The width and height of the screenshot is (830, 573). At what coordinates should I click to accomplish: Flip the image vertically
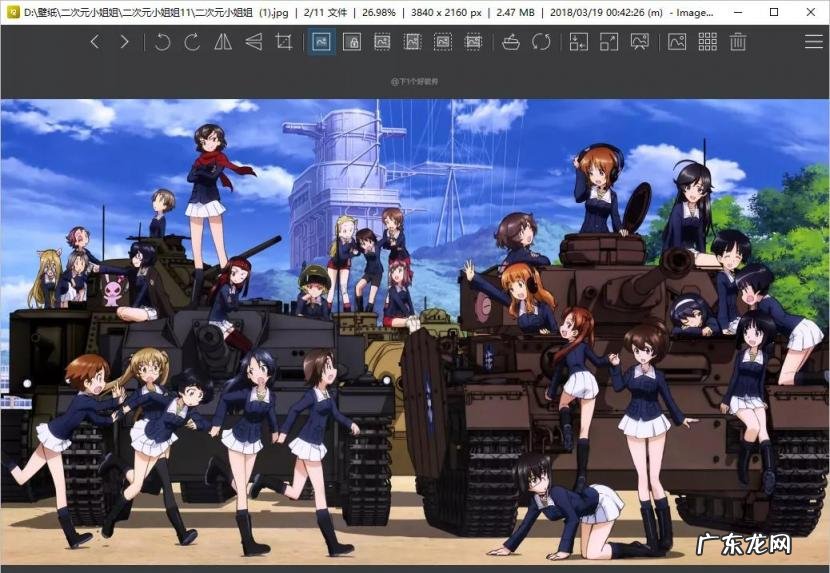pos(254,42)
